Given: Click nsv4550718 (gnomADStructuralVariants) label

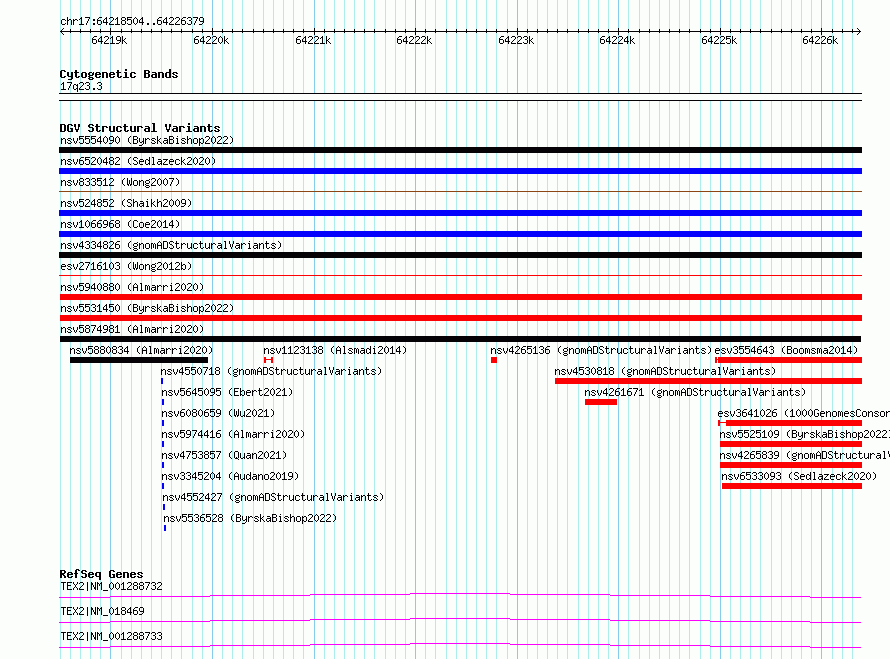Looking at the screenshot, I should point(271,371).
